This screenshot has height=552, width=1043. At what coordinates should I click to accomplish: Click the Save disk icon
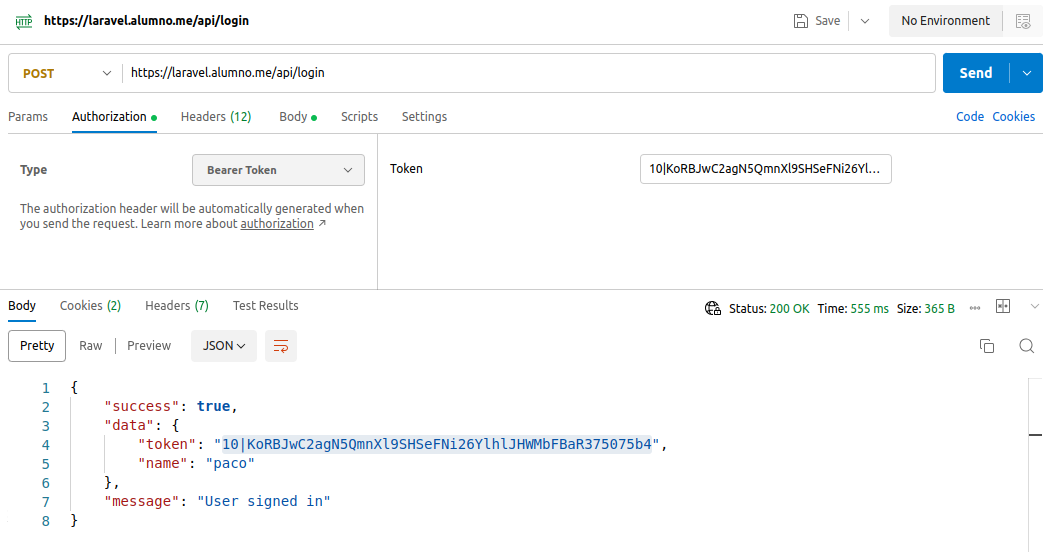801,21
